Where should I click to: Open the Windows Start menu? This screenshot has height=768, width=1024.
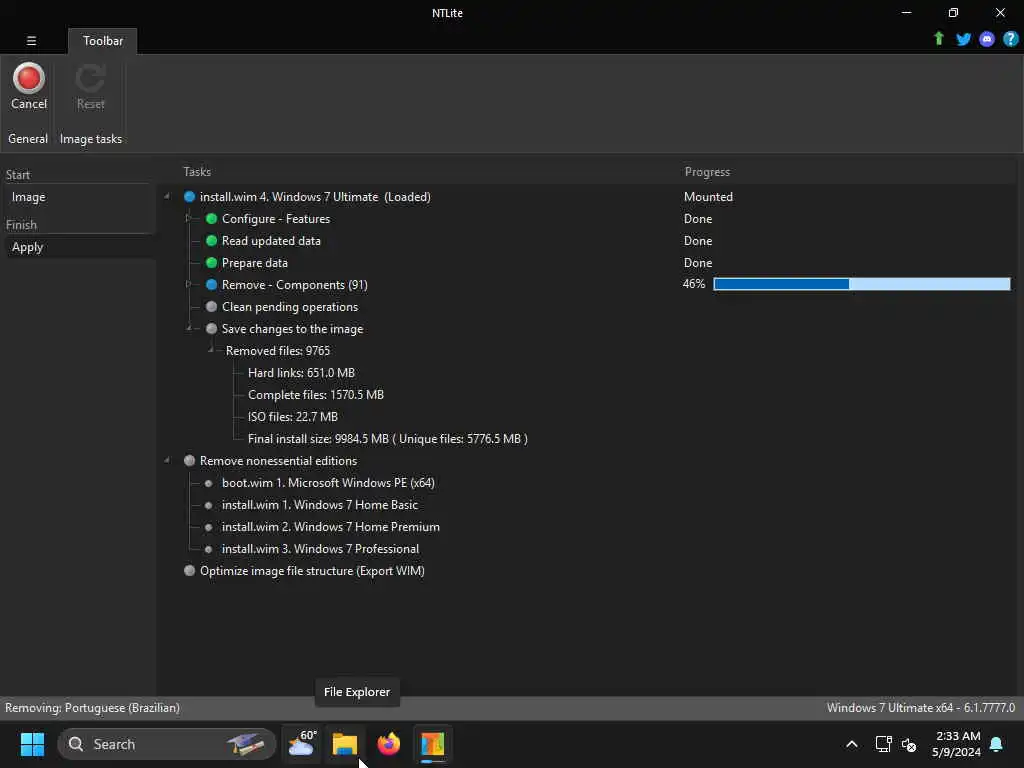click(x=32, y=744)
